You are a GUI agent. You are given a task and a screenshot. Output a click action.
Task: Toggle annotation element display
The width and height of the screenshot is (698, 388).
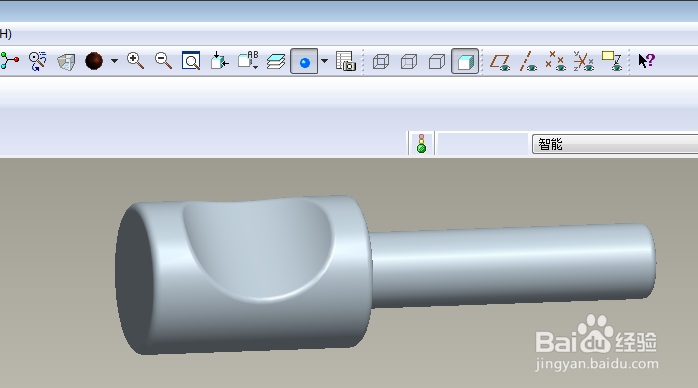pyautogui.click(x=612, y=61)
